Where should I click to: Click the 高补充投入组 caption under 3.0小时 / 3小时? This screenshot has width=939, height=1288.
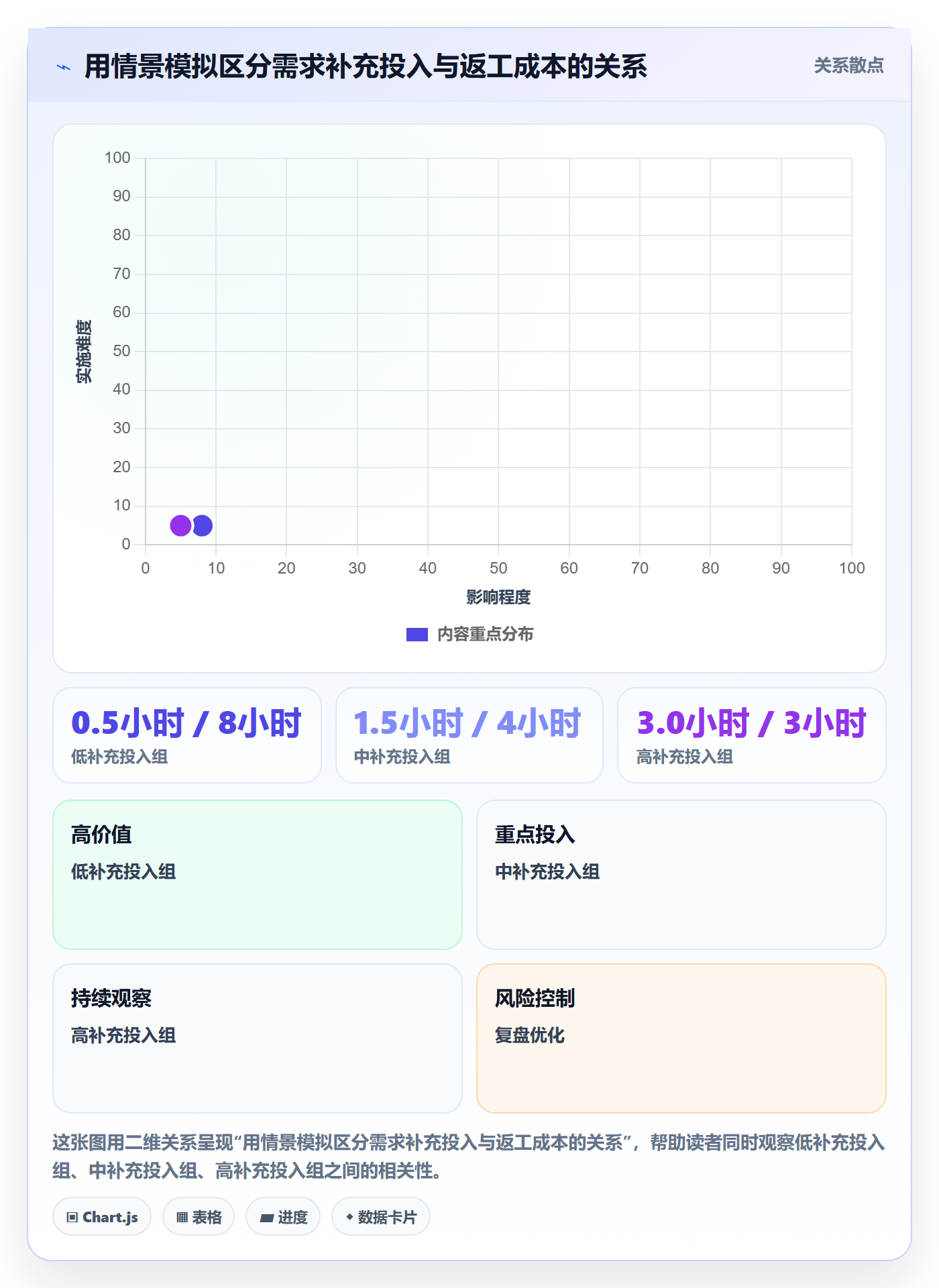[685, 757]
